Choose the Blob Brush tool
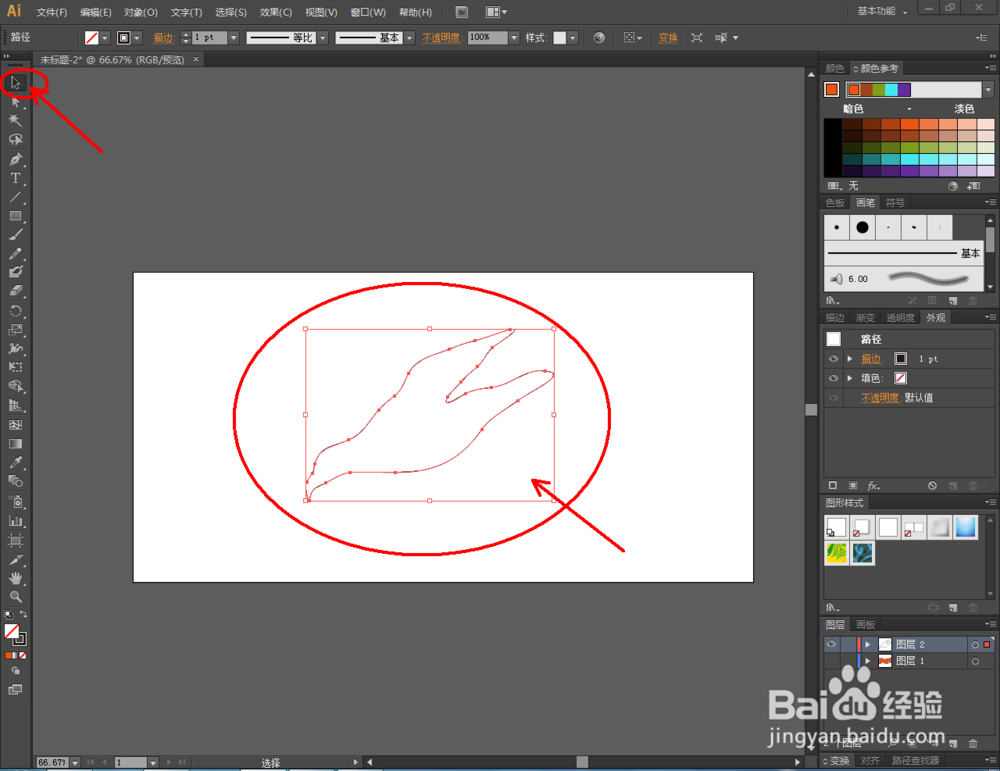This screenshot has width=1000, height=771. tap(15, 272)
